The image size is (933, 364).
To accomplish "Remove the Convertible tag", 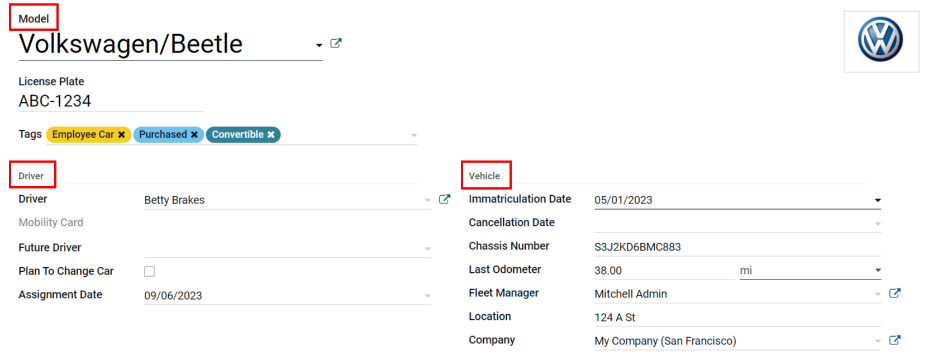I will [271, 135].
